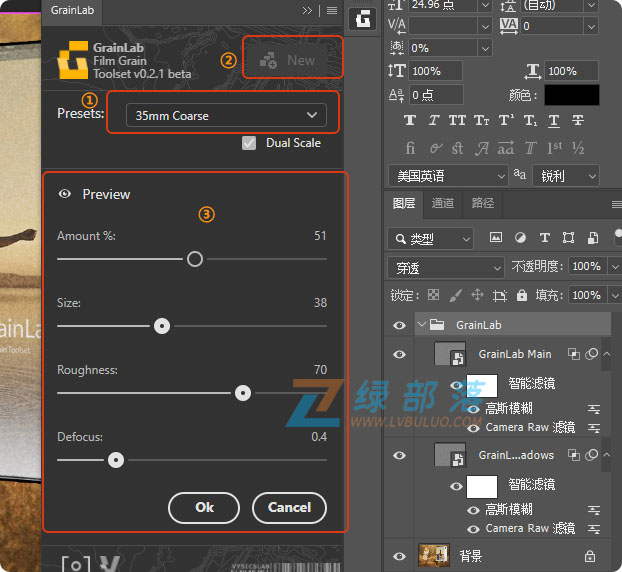
Task: Open the leading (自动) dropdown
Action: pyautogui.click(x=591, y=5)
